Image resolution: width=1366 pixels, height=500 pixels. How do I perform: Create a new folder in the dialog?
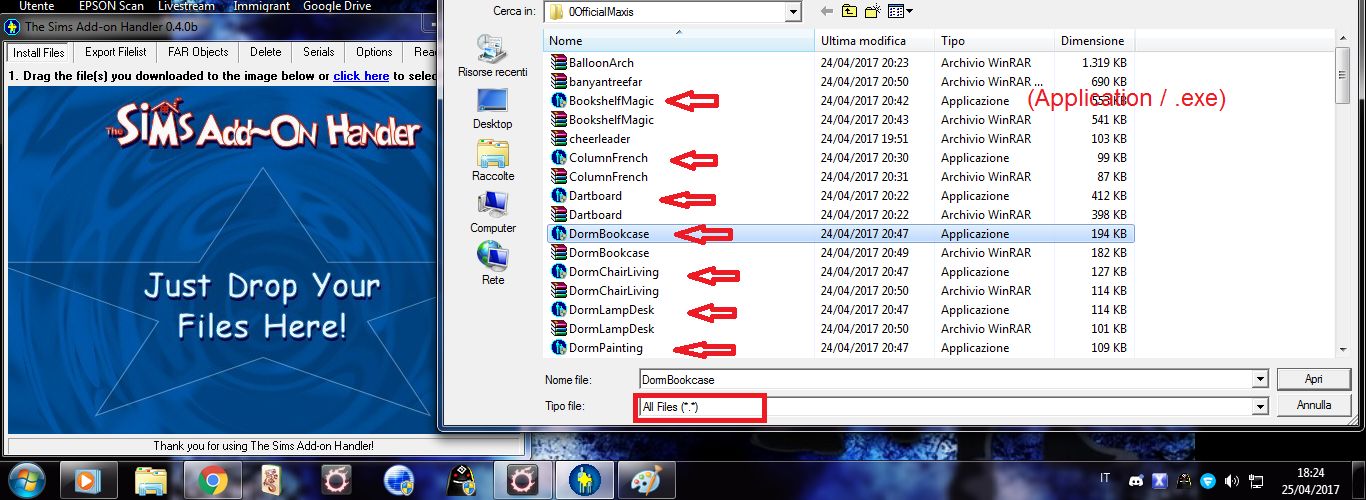click(873, 12)
